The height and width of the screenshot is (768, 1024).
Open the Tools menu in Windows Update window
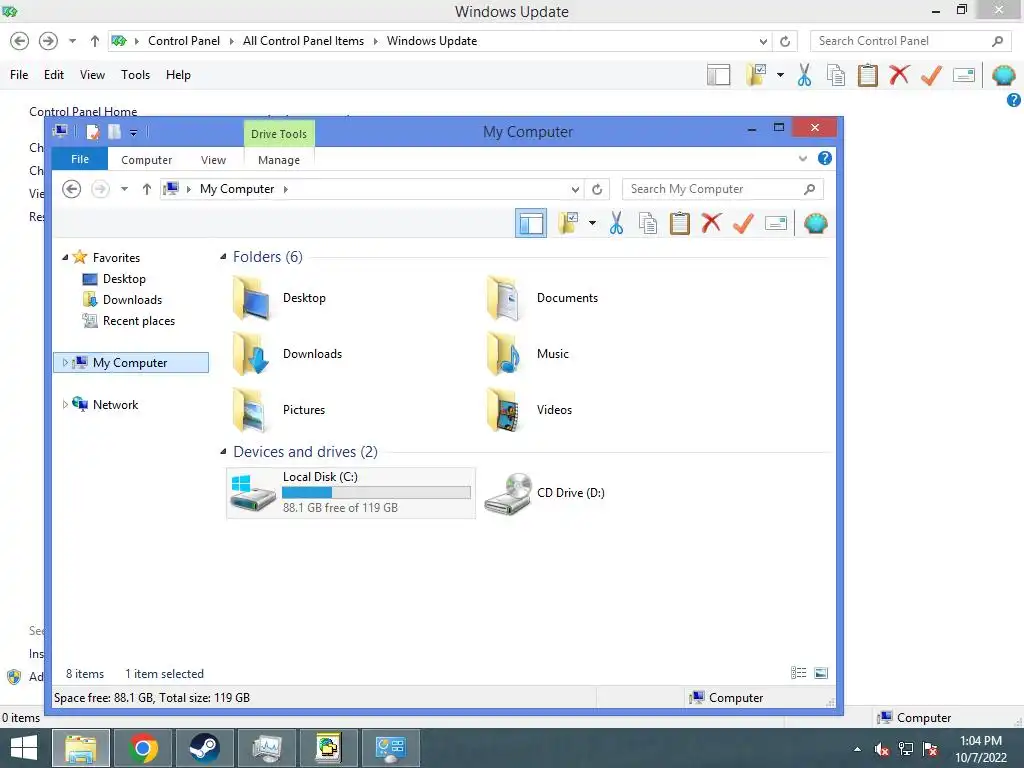135,75
